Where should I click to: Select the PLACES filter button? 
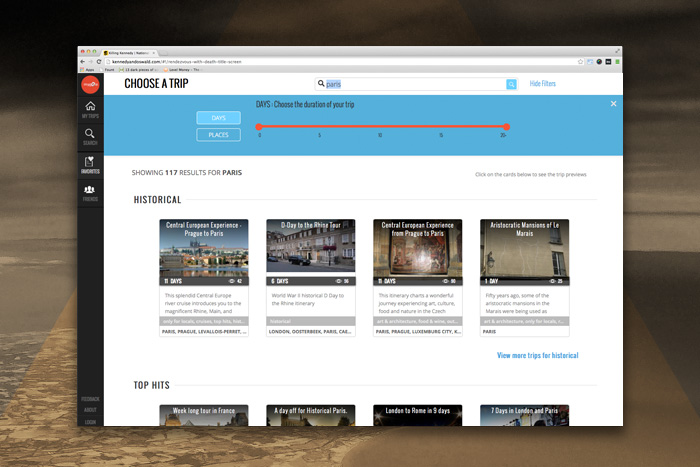point(218,135)
